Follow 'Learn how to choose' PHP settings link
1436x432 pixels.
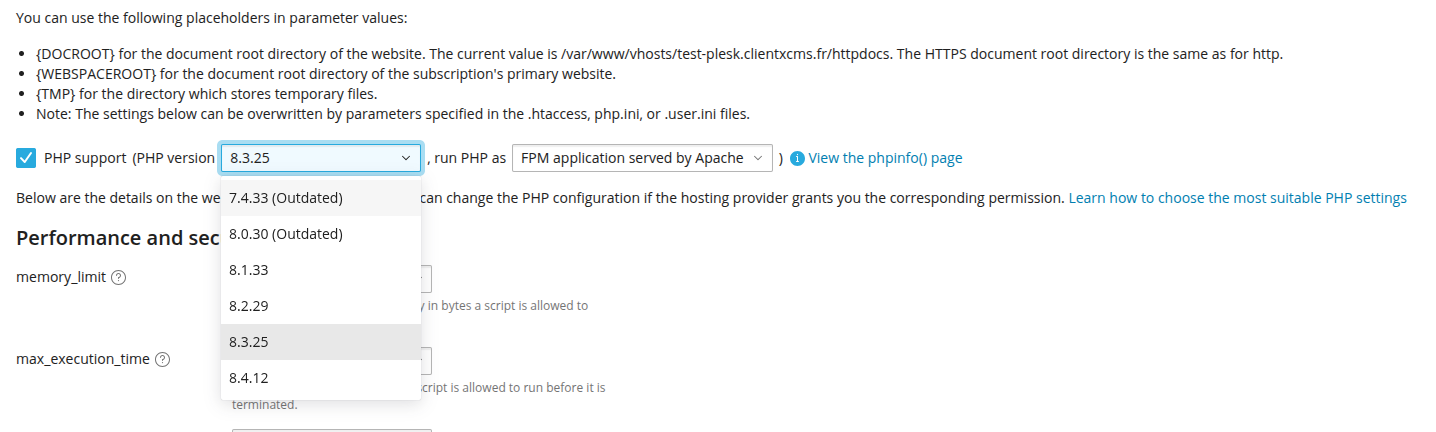pyautogui.click(x=1237, y=198)
